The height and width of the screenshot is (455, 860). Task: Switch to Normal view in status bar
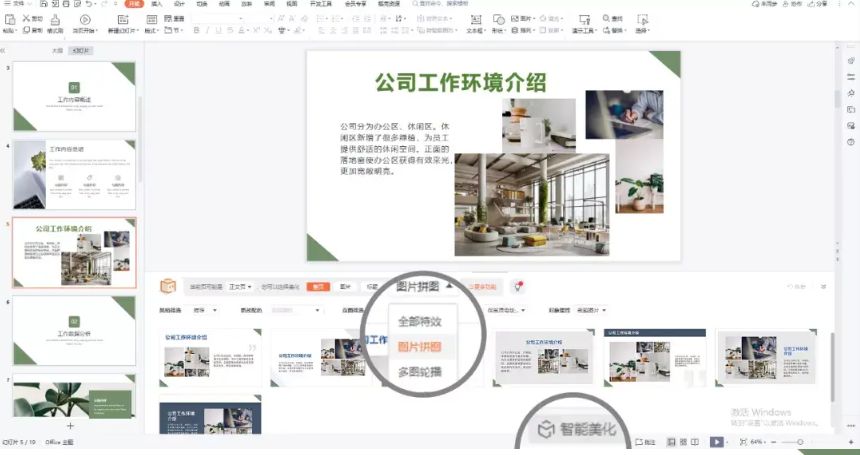click(671, 442)
